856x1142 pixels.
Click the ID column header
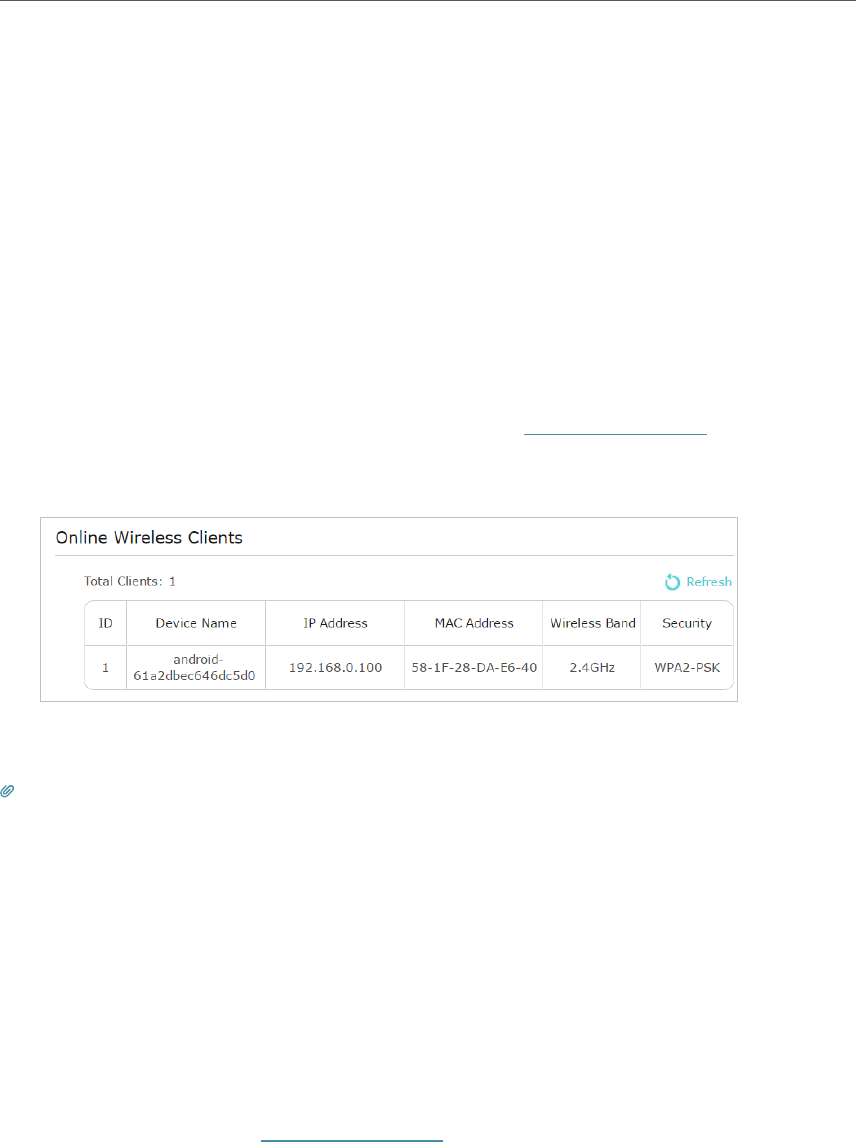[x=106, y=623]
